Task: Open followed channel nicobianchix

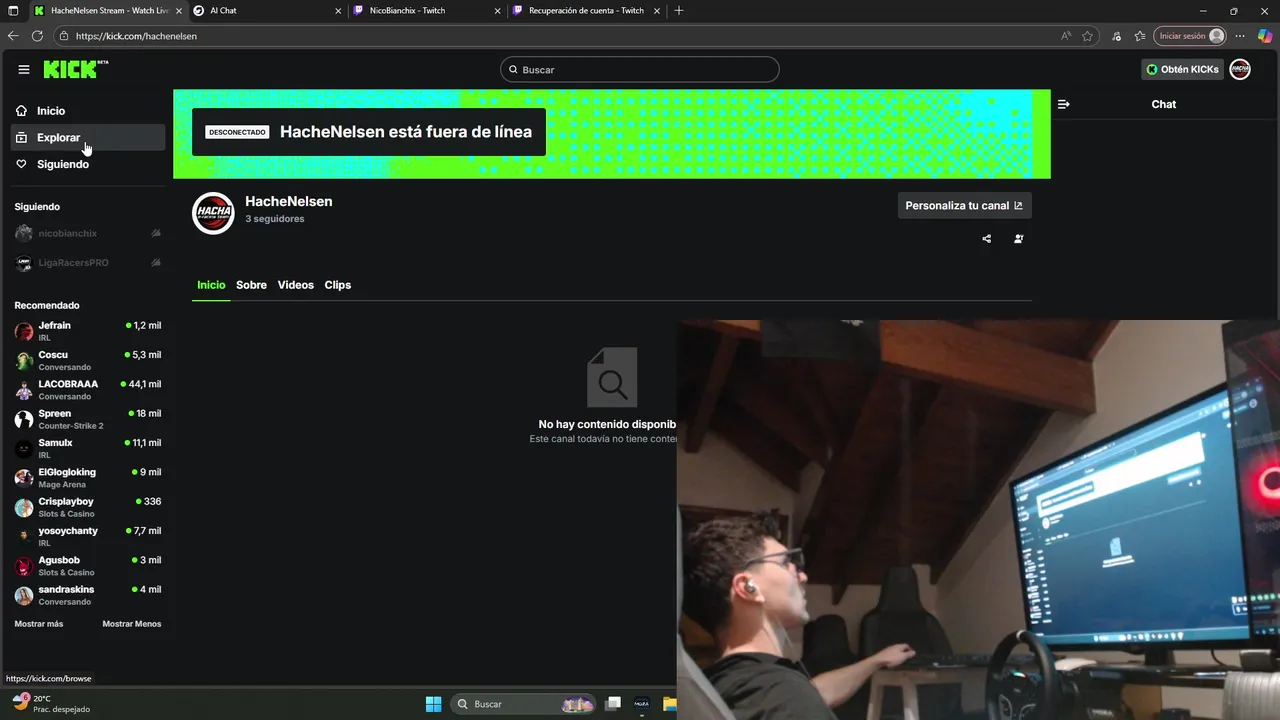Action: [x=88, y=233]
